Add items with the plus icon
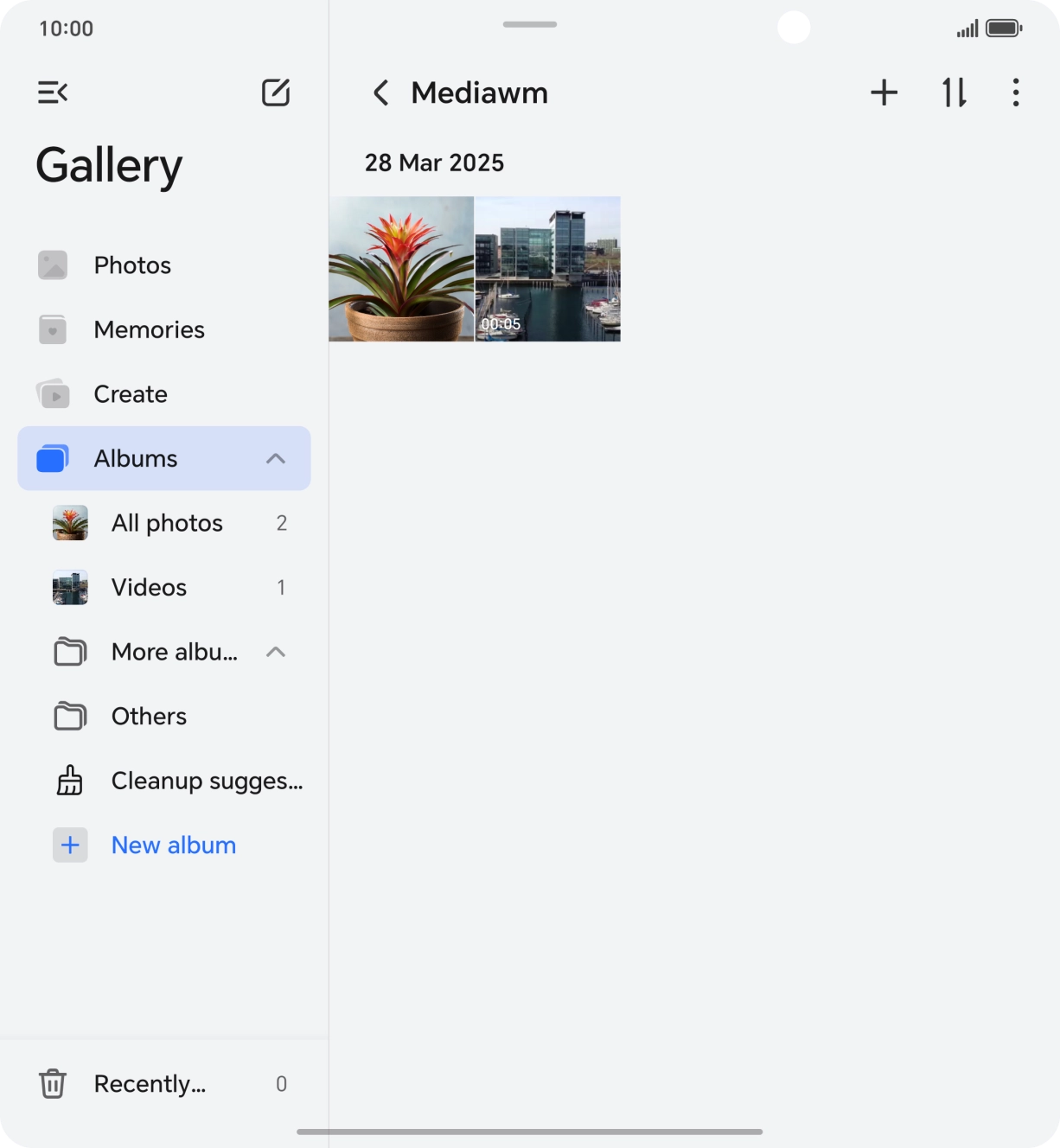This screenshot has width=1060, height=1148. pyautogui.click(x=884, y=92)
